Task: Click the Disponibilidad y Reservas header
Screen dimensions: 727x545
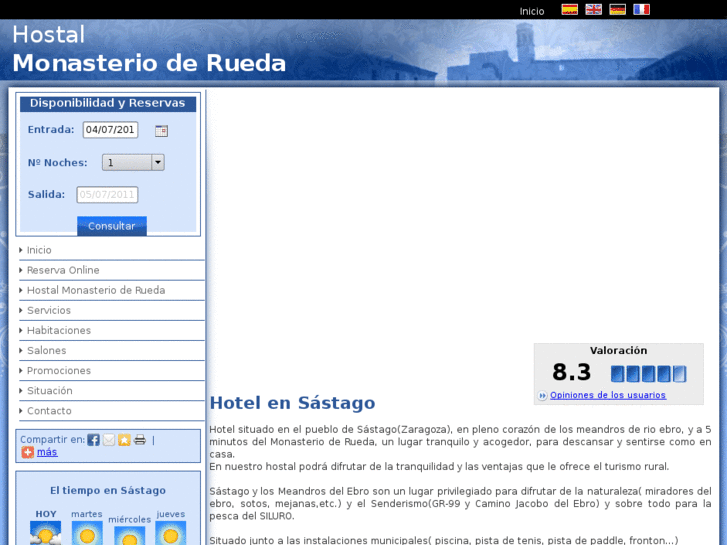Action: click(x=108, y=103)
